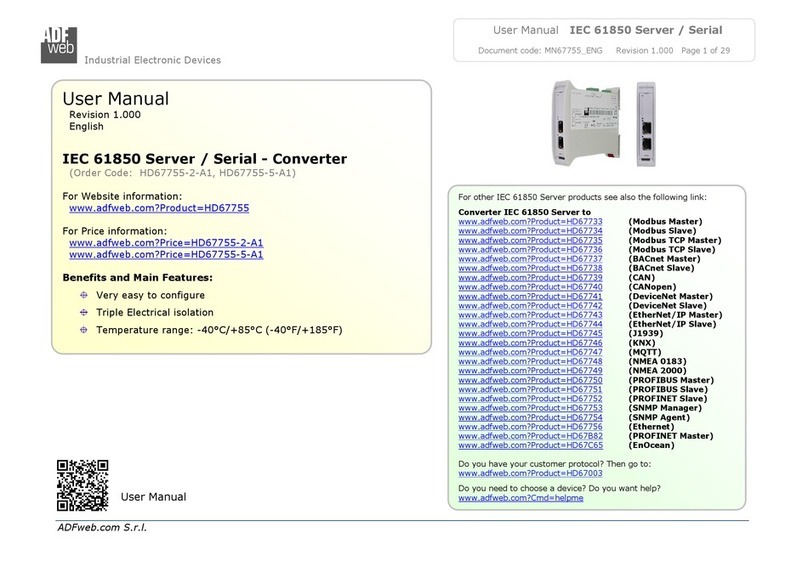Click the bullet icon beside Temperature range
Image resolution: width=808 pixels, height=561 pixels.
tap(83, 330)
